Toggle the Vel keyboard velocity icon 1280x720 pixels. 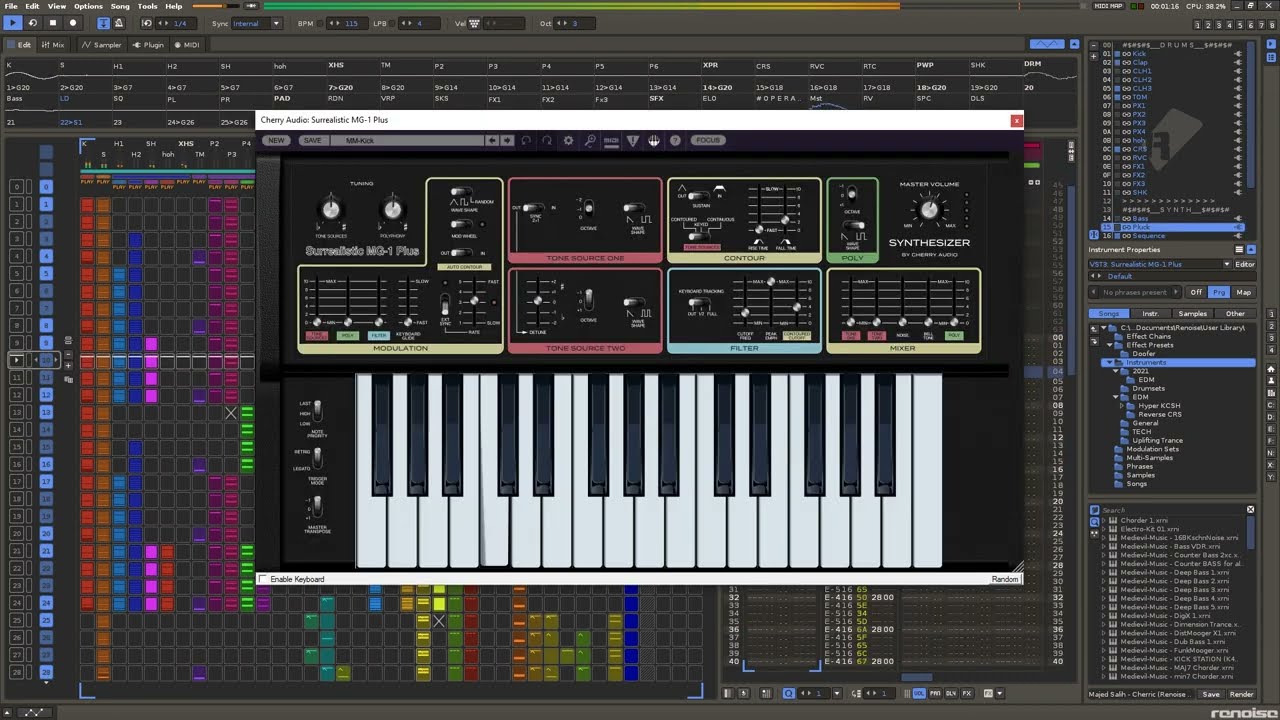tap(472, 23)
